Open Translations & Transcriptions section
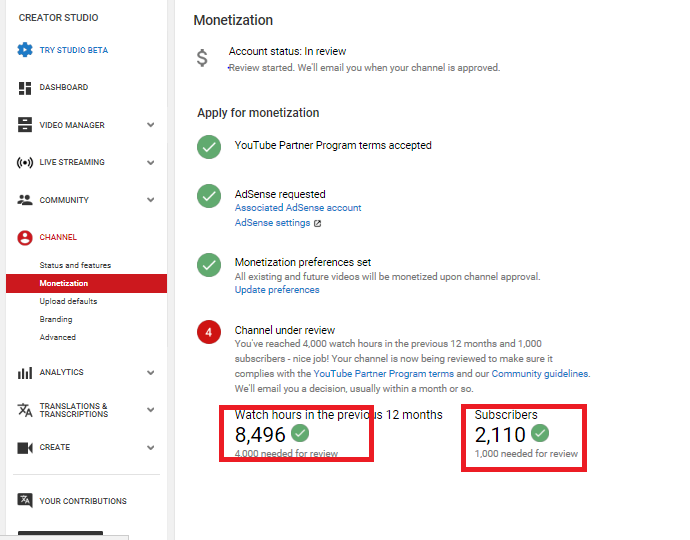Screen dimensions: 690x540 coord(73,410)
